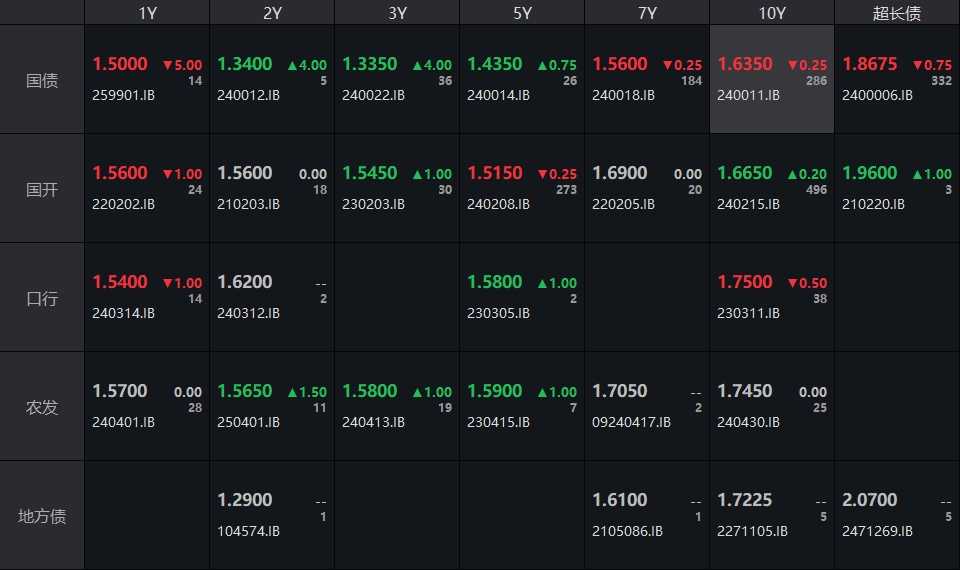Viewport: 960px width, 570px height.
Task: Open bond code 259901.IB
Action: click(123, 96)
